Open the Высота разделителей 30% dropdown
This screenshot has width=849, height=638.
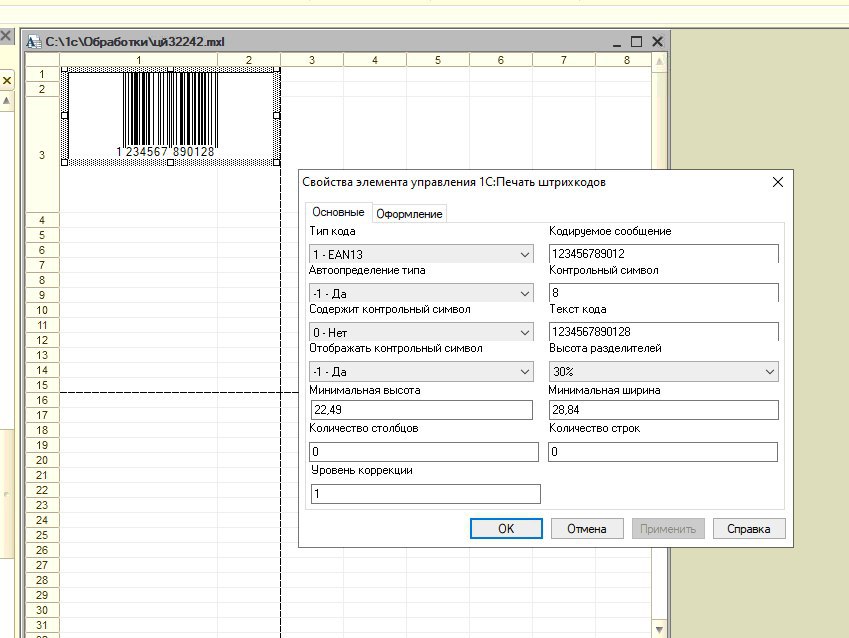point(663,372)
